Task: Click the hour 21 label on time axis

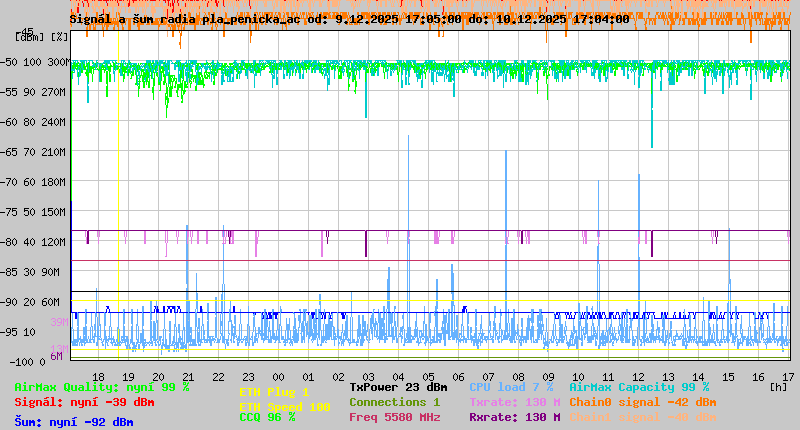Action: [188, 376]
